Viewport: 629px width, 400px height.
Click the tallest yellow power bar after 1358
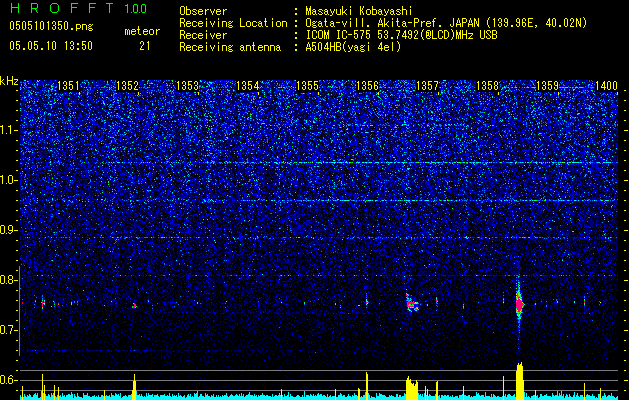point(519,381)
